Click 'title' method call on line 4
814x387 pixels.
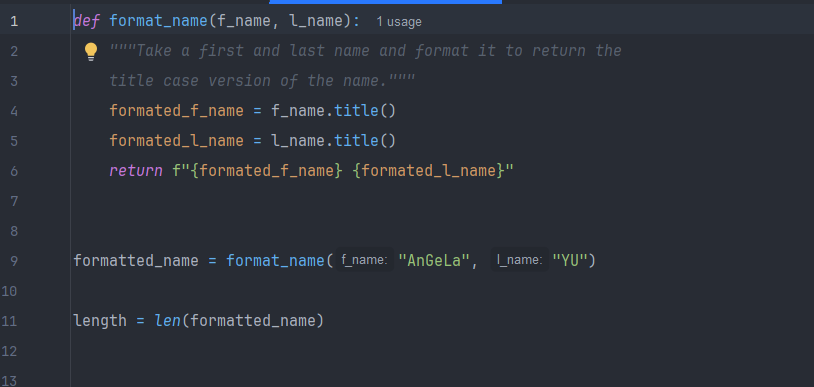click(x=356, y=111)
